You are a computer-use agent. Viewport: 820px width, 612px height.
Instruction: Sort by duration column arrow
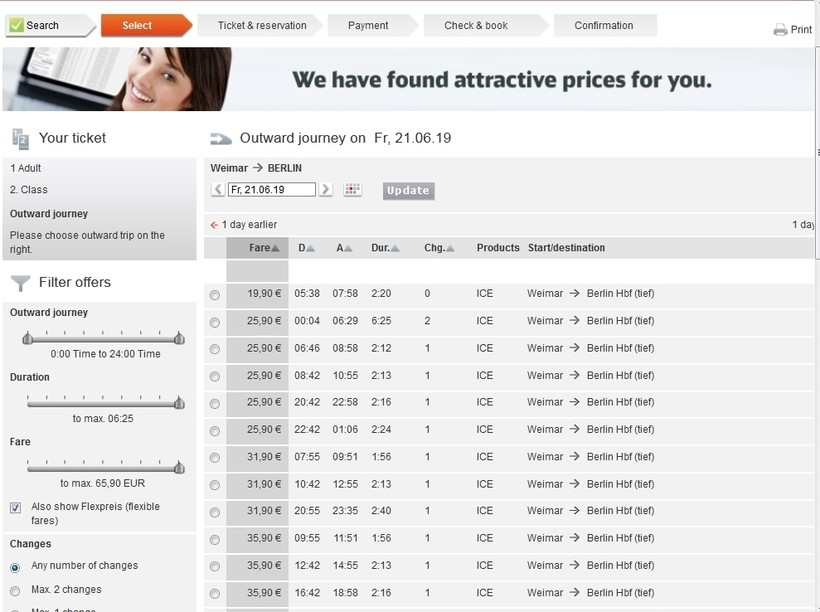395,248
